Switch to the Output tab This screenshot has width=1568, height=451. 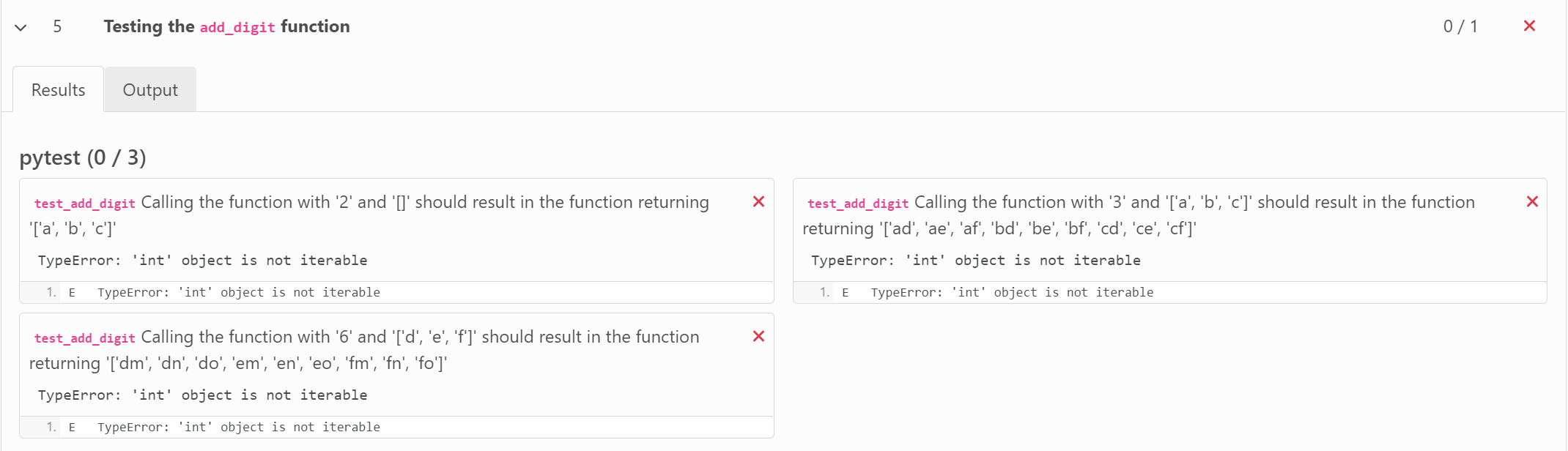tap(149, 89)
